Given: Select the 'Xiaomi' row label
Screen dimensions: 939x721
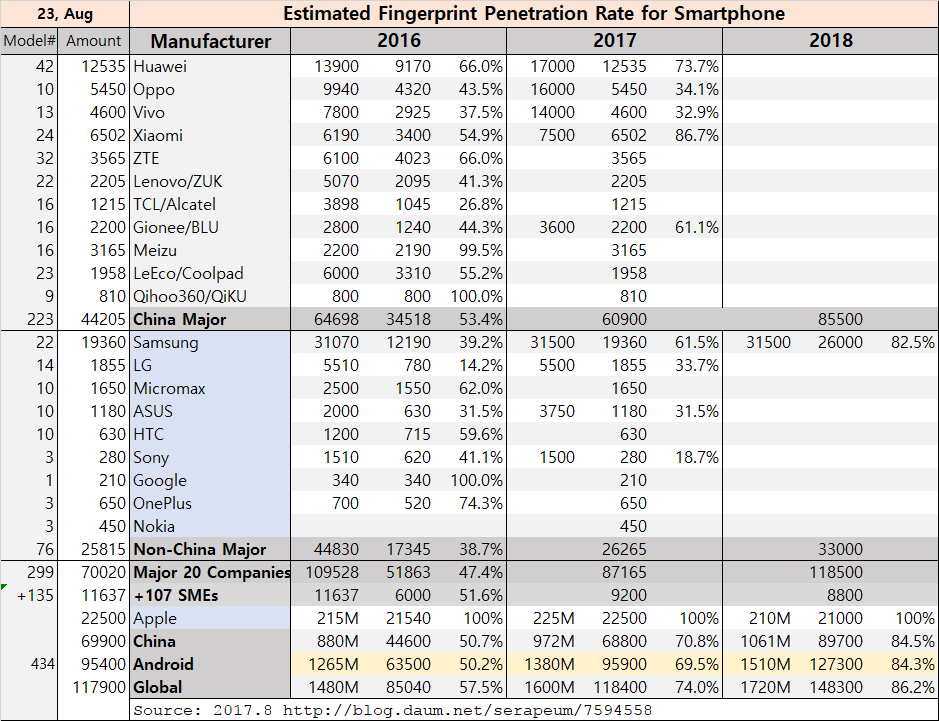Looking at the screenshot, I should [x=210, y=135].
